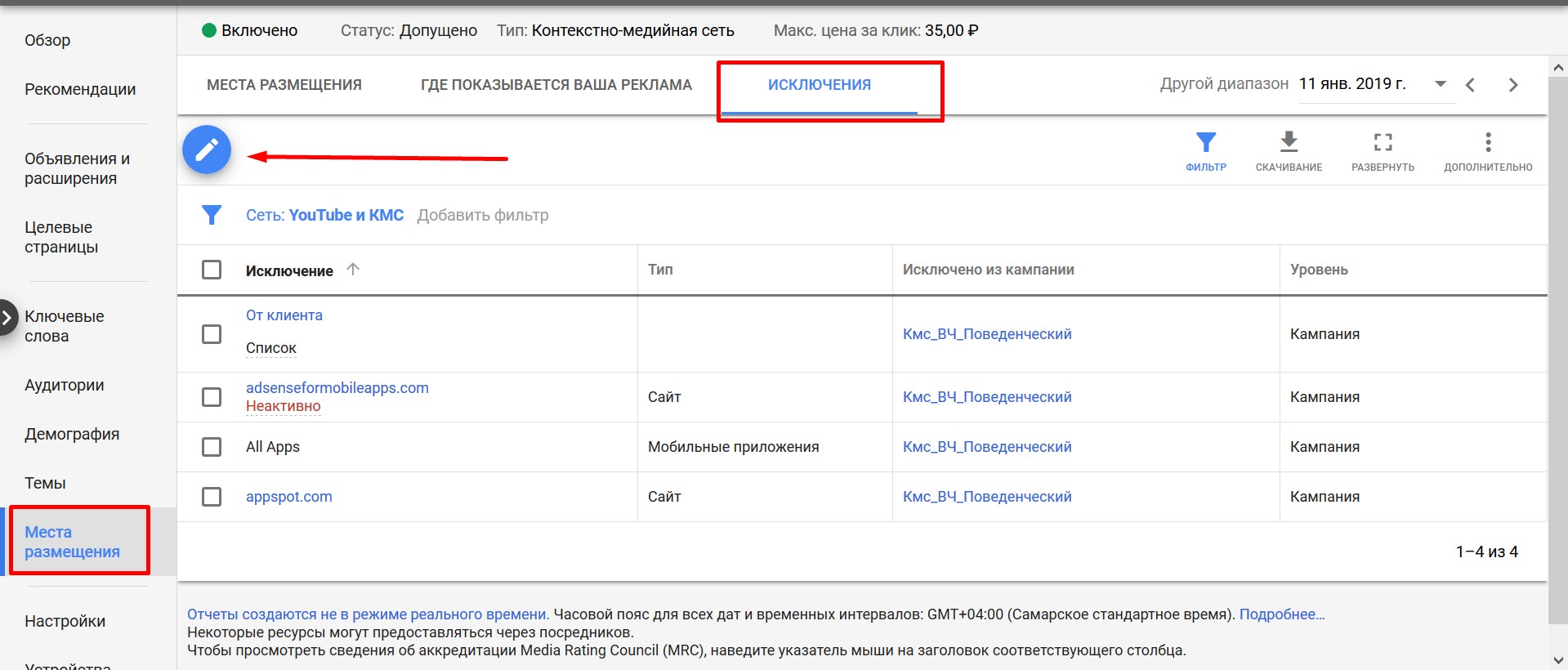Image resolution: width=1568 pixels, height=670 pixels.
Task: Open campaign link in От клиента row
Action: point(987,334)
